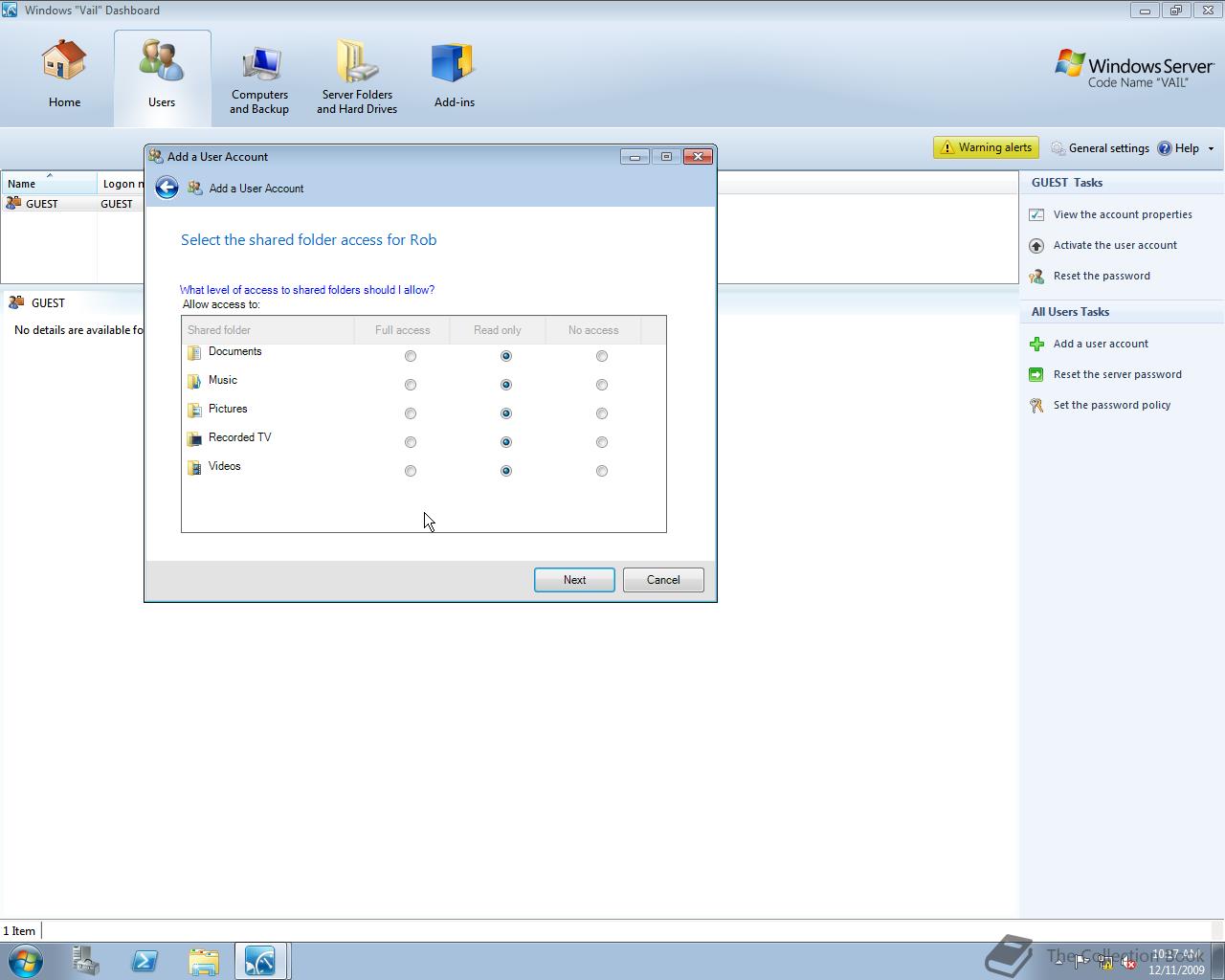
Task: Click the Set the password policy keys icon
Action: click(1036, 405)
